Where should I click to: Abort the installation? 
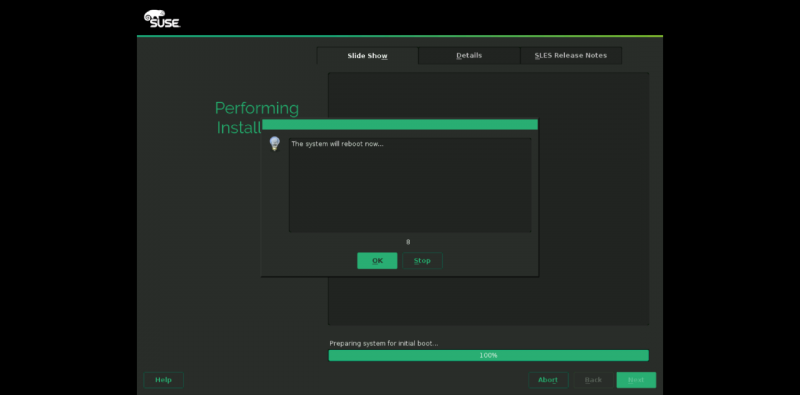[x=548, y=380]
